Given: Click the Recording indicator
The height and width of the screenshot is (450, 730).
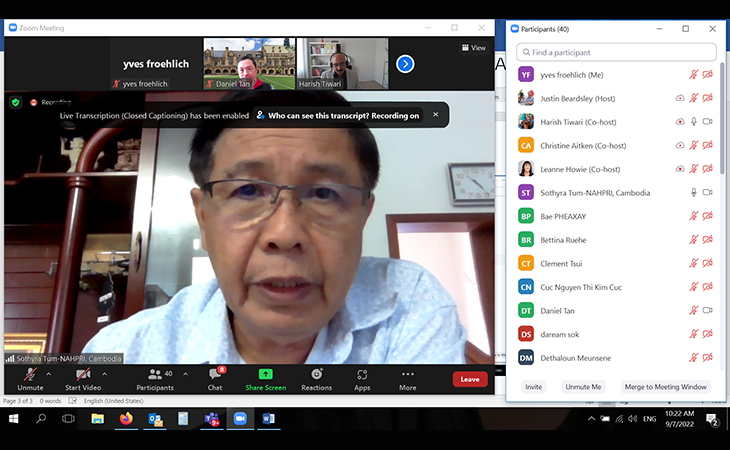Looking at the screenshot, I should tap(50, 102).
